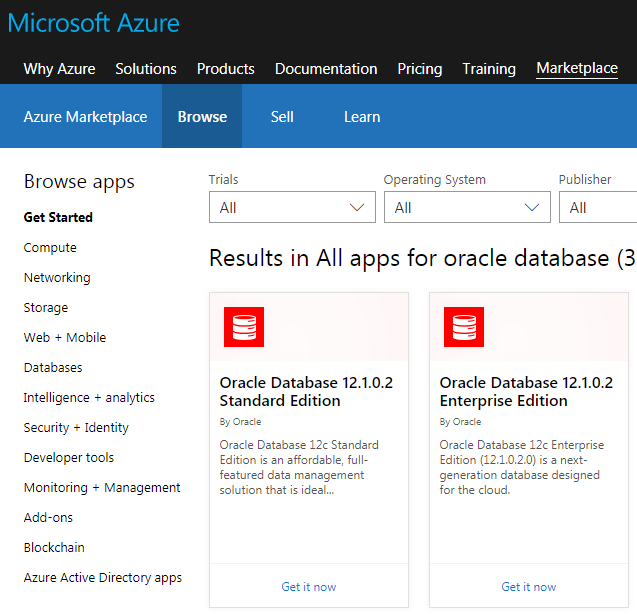This screenshot has width=637, height=614.
Task: Select Web + Mobile category
Action: [x=65, y=337]
